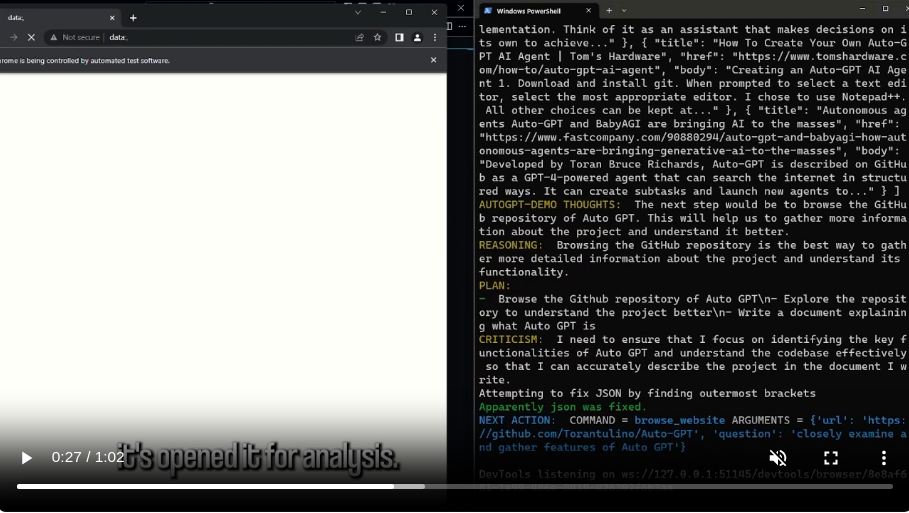View Not secure site info
Screen dimensions: 909x513
[75, 37]
